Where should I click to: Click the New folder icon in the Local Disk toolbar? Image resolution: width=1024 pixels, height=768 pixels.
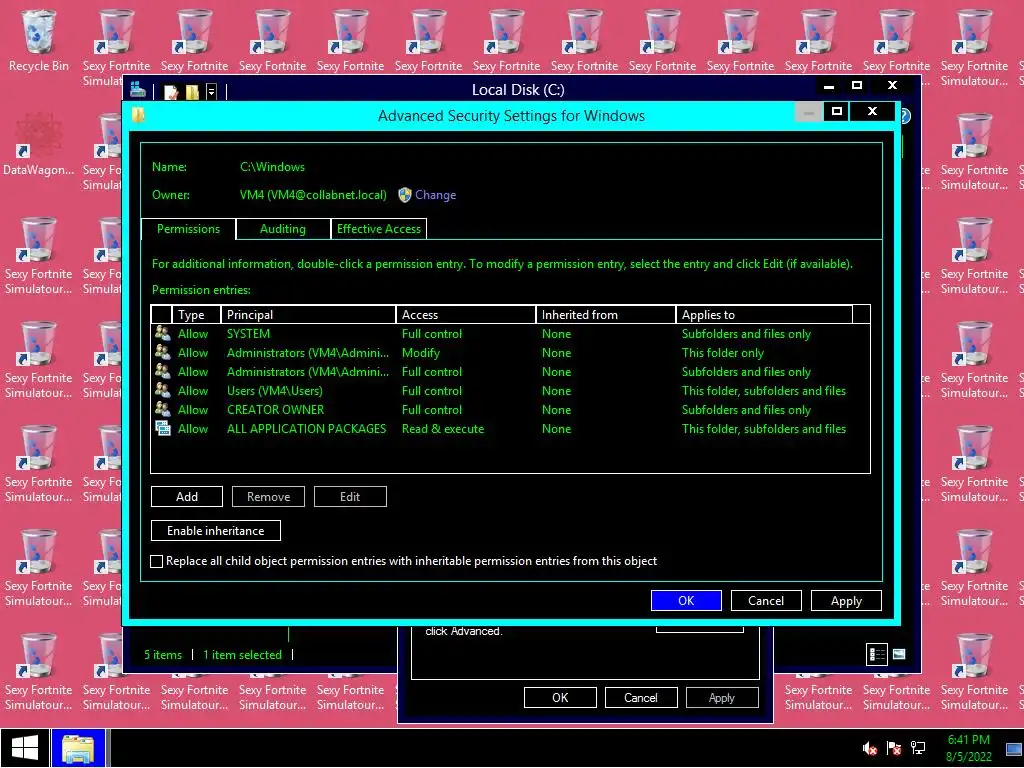click(192, 92)
